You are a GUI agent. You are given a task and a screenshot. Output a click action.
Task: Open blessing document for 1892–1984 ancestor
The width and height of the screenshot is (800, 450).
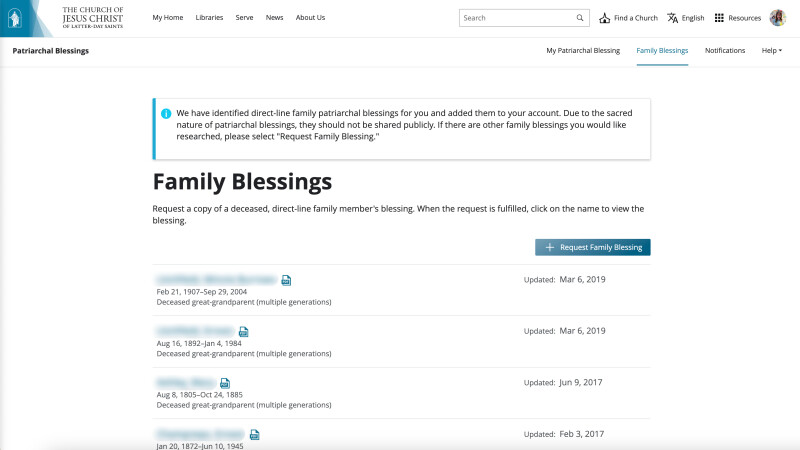coord(244,331)
